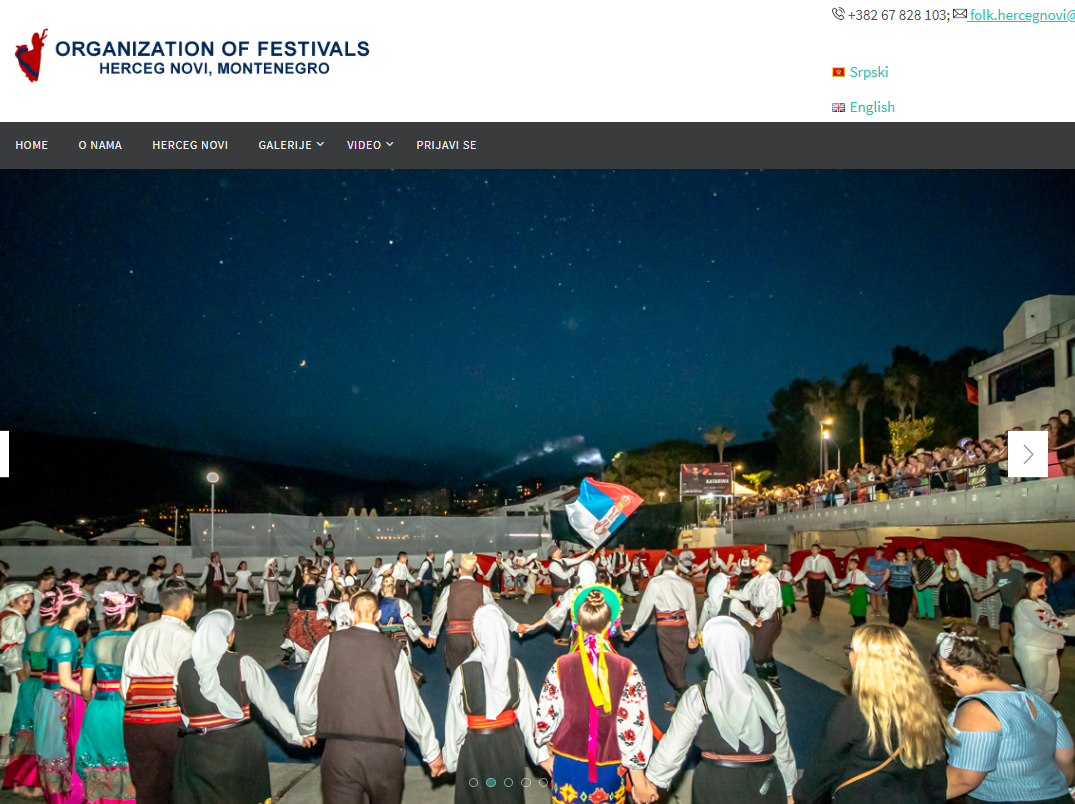The width and height of the screenshot is (1075, 804).
Task: Expand the VIDEO dropdown menu
Action: [370, 145]
